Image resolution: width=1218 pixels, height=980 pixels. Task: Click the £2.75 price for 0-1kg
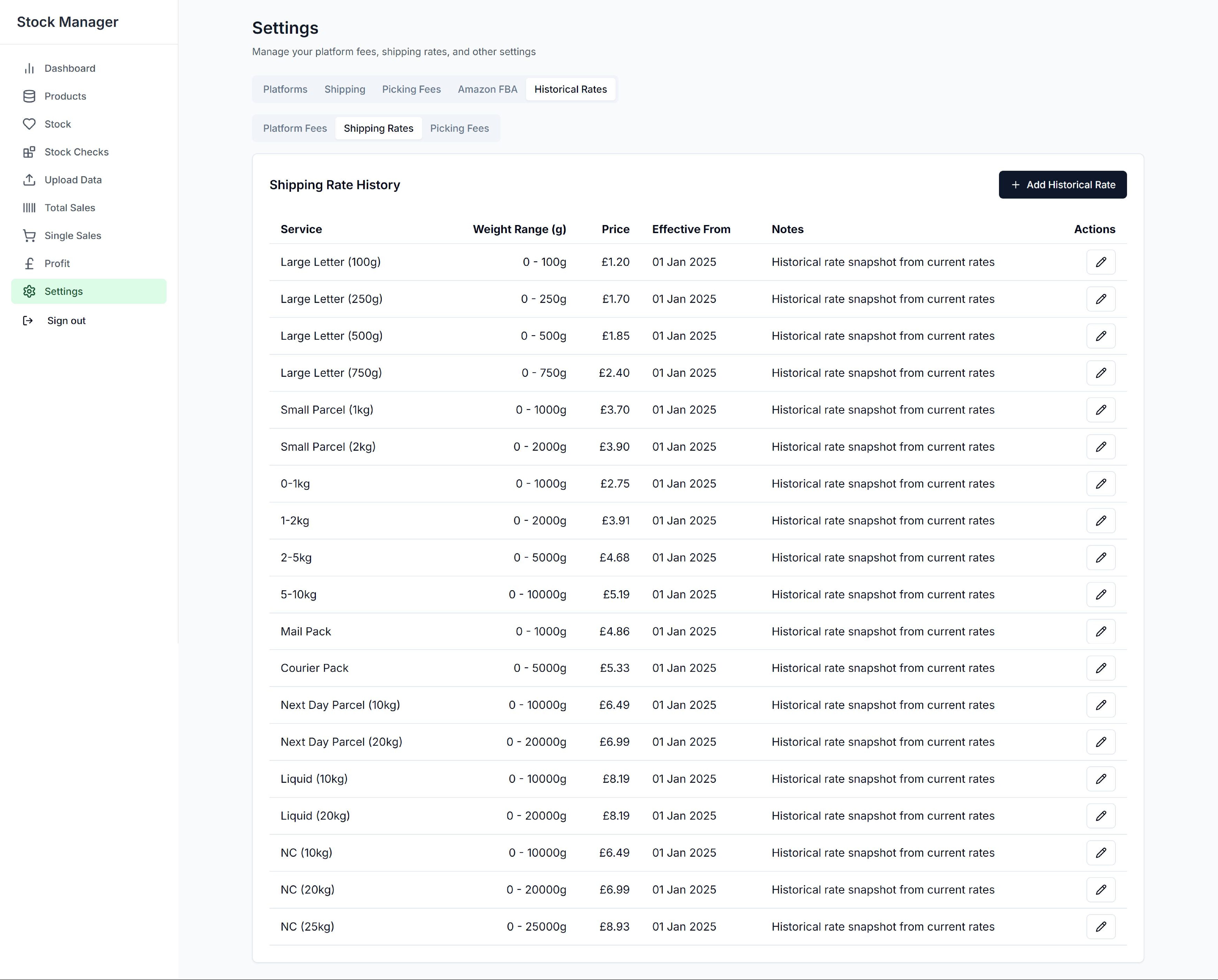(x=615, y=483)
